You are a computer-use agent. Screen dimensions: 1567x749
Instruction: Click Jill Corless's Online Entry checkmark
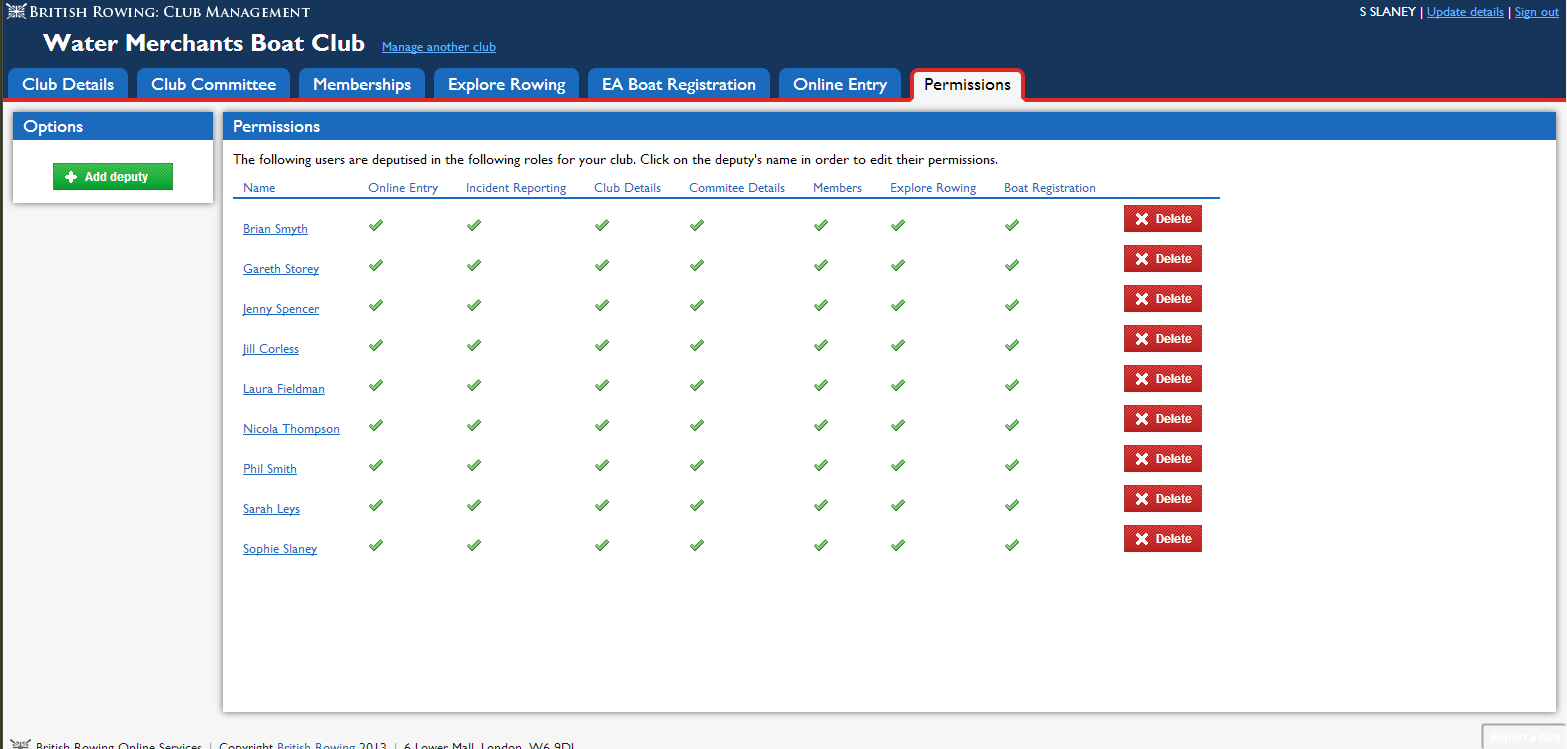point(376,345)
